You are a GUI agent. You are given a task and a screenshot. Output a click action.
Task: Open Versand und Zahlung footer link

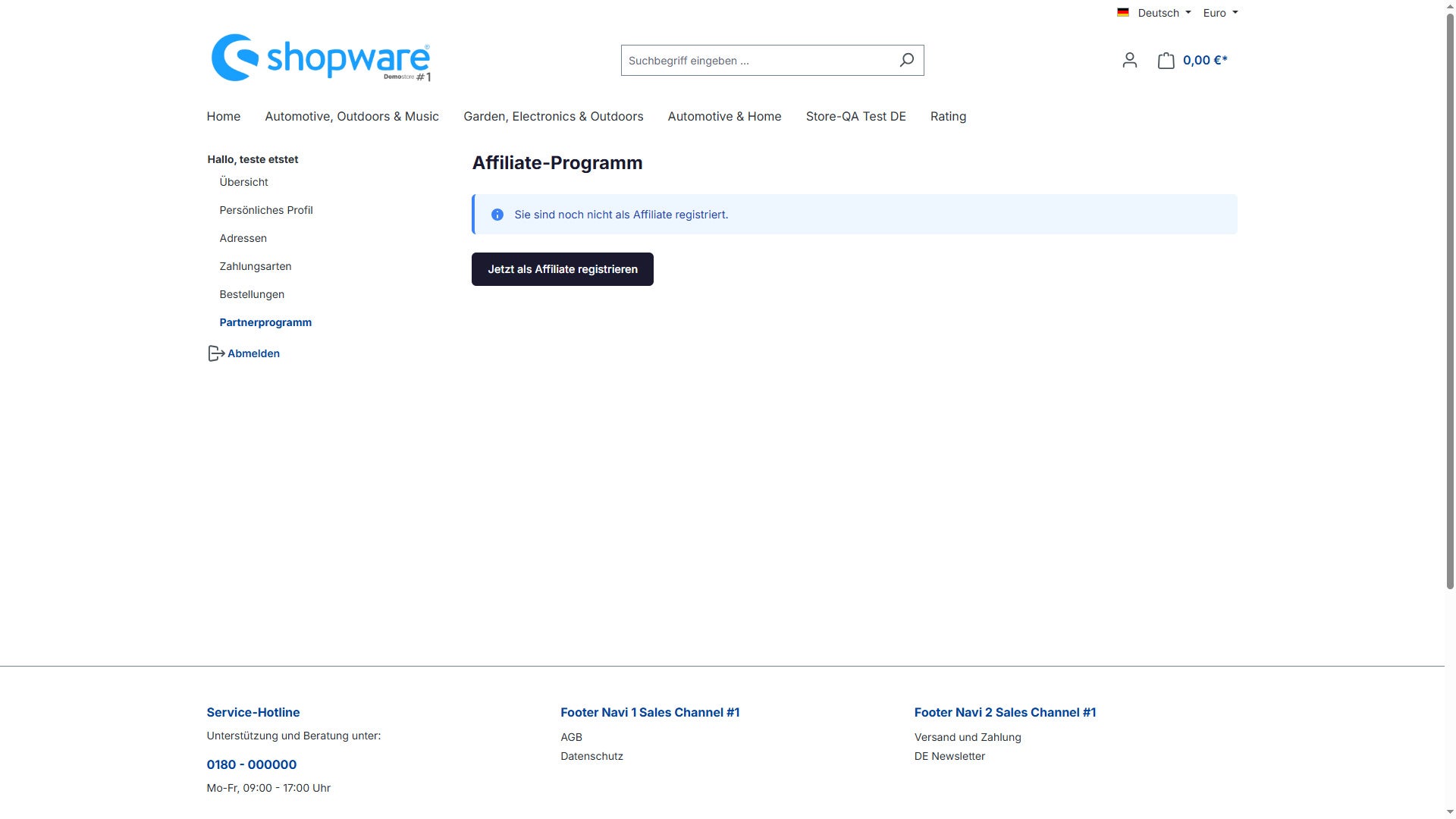tap(968, 737)
